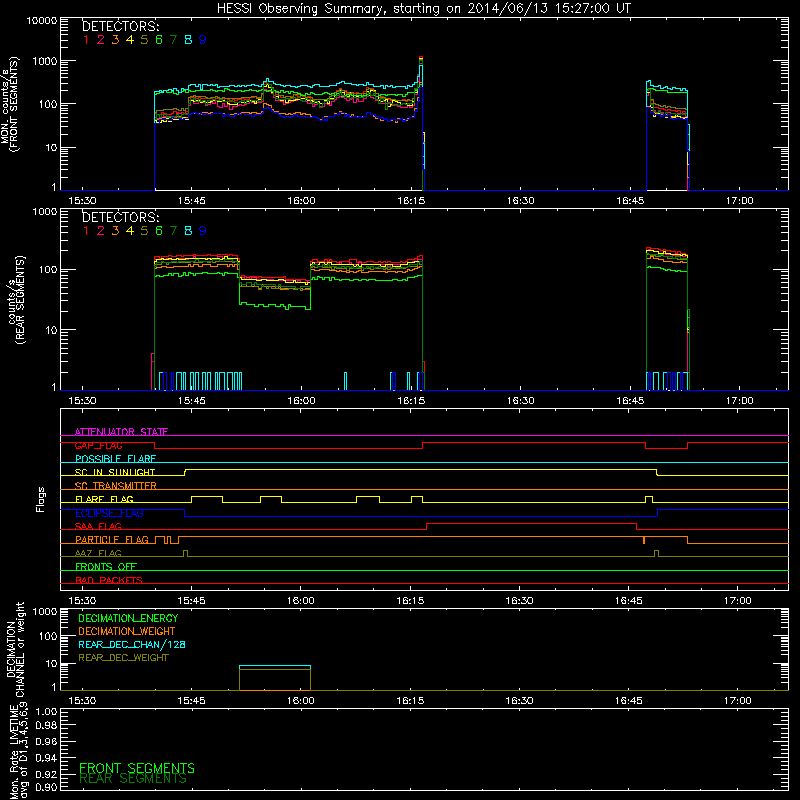Image resolution: width=800 pixels, height=800 pixels.
Task: Select the 'SC_IN_SUNLIGHT' flag label
Action: tap(115, 472)
